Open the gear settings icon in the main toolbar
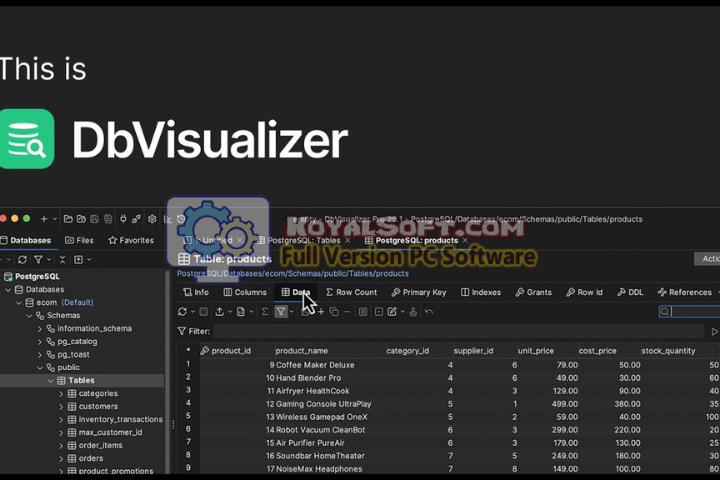Screen dimensions: 720x480 (x=152, y=219)
